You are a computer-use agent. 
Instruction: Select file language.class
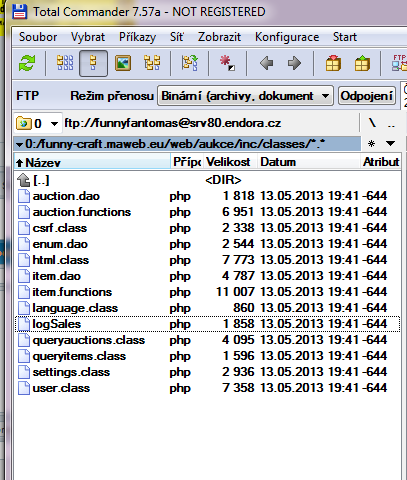point(207,308)
